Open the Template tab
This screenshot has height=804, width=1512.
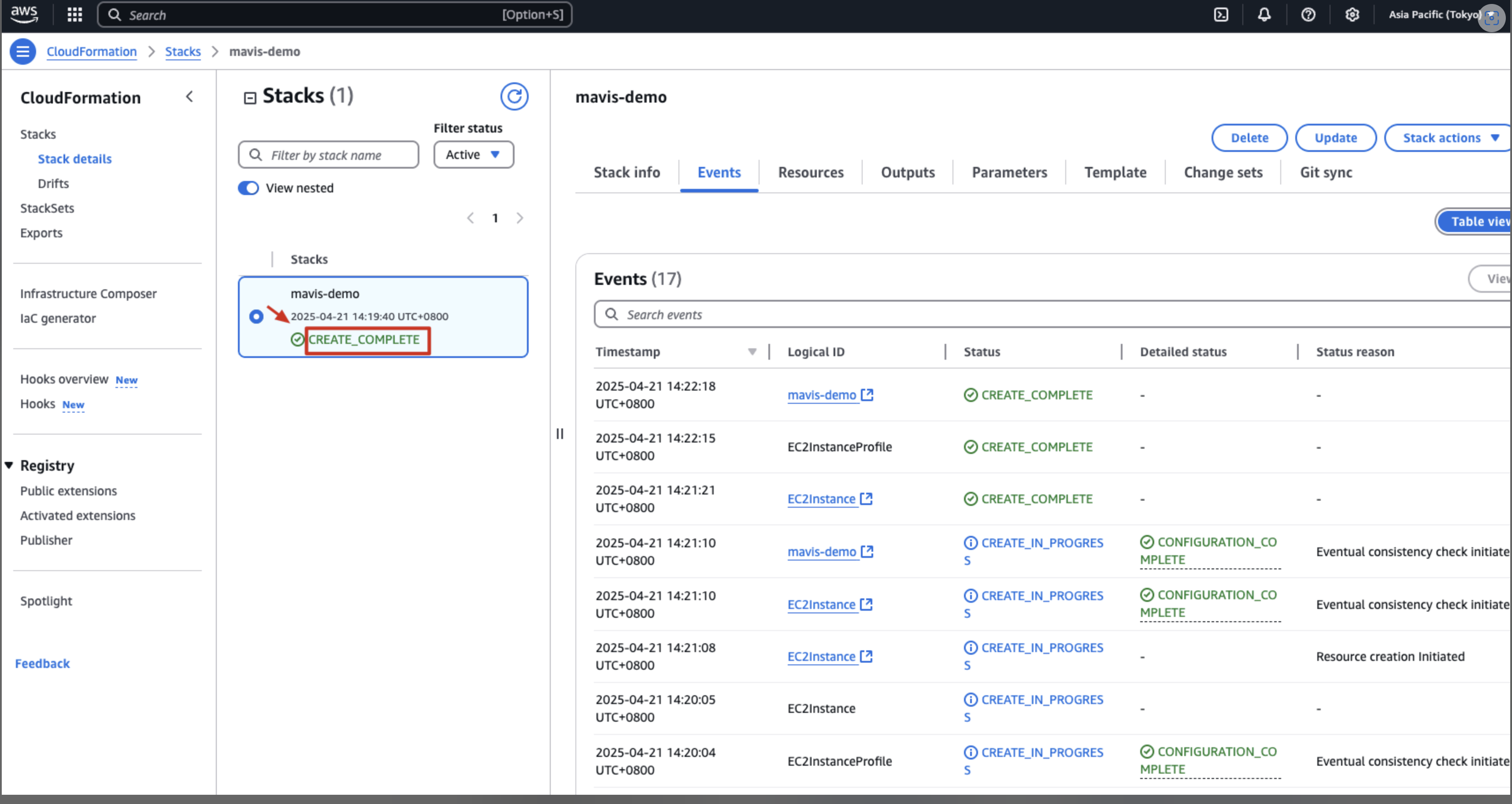[x=1115, y=173]
